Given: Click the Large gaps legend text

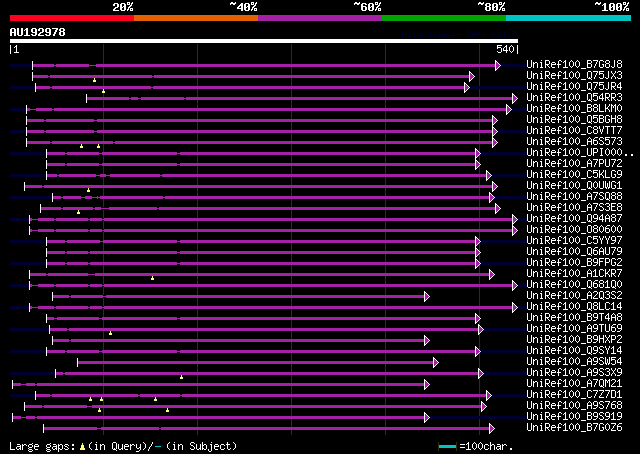Looking at the screenshot, I should point(123,446).
